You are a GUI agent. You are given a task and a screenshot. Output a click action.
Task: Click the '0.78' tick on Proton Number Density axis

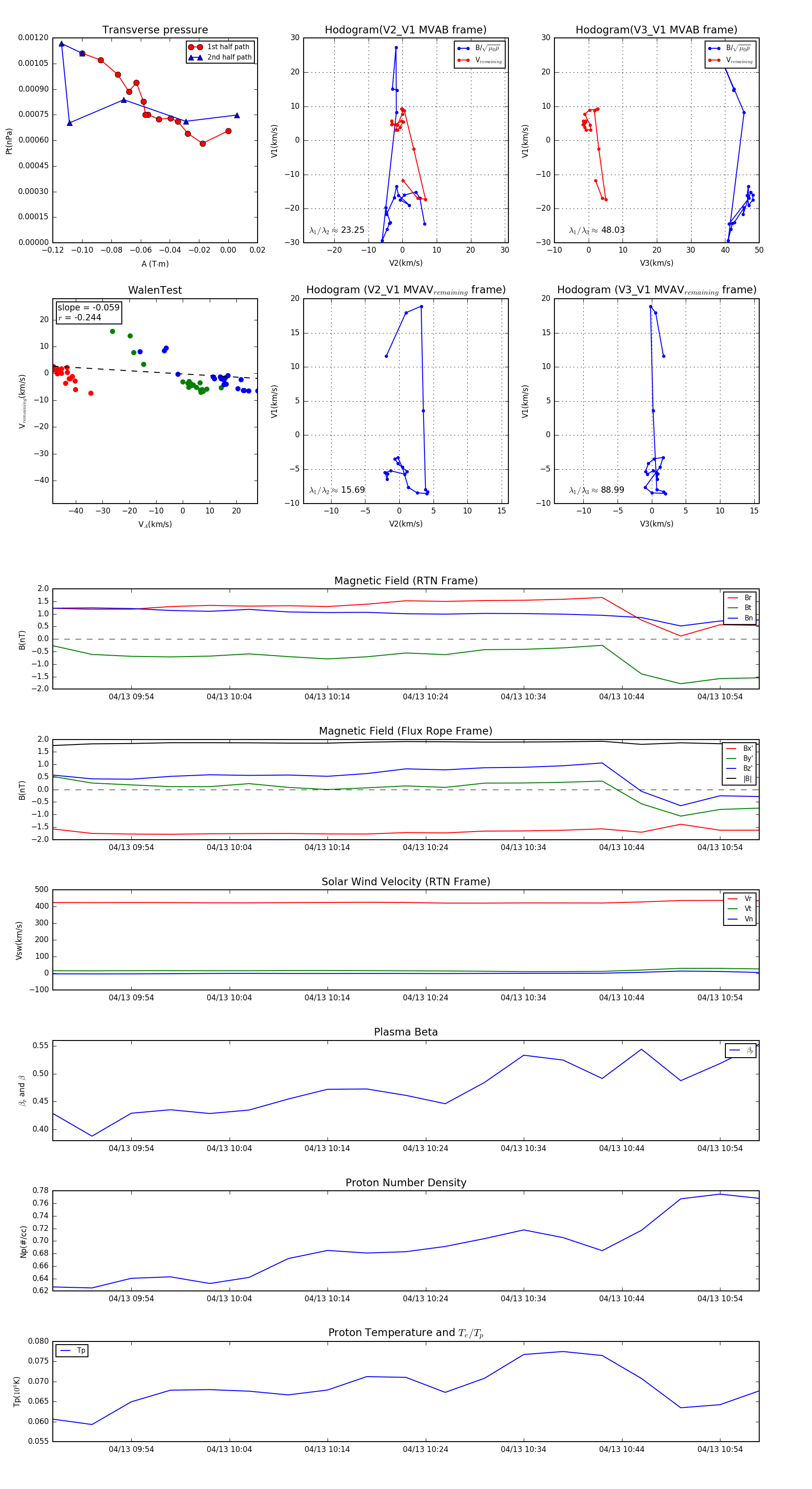click(41, 1191)
